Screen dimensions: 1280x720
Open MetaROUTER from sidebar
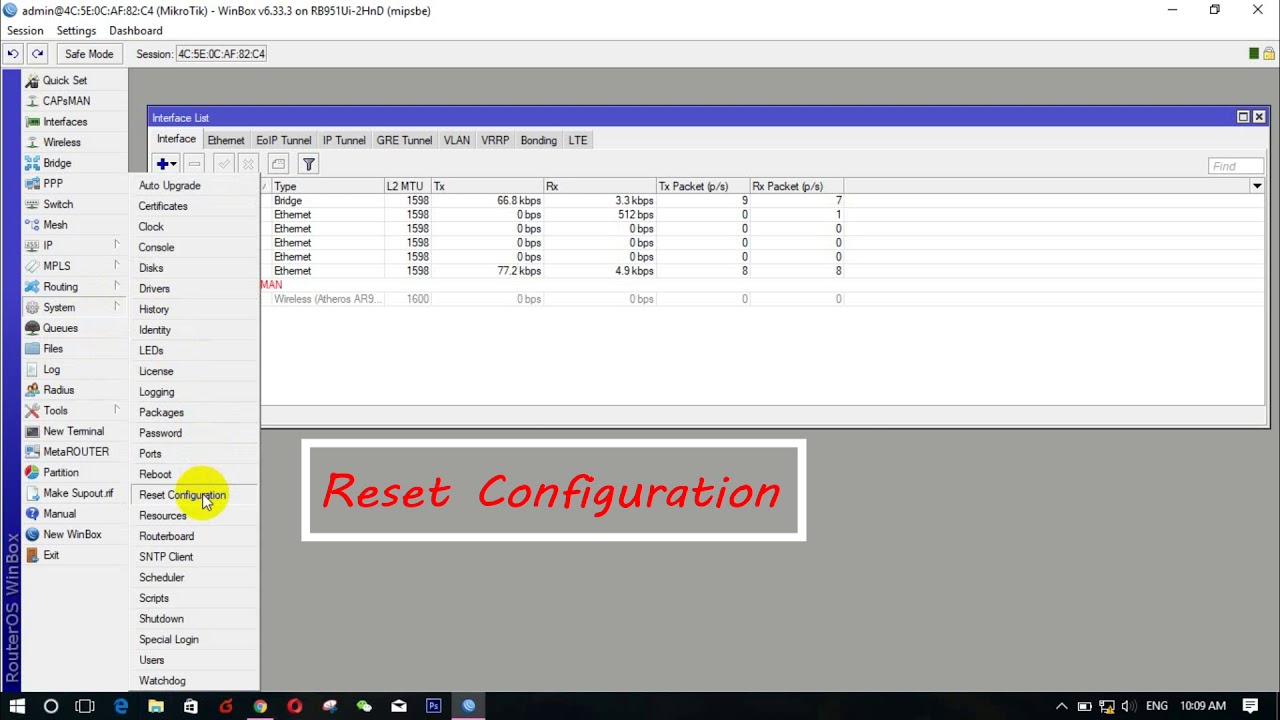pos(76,452)
